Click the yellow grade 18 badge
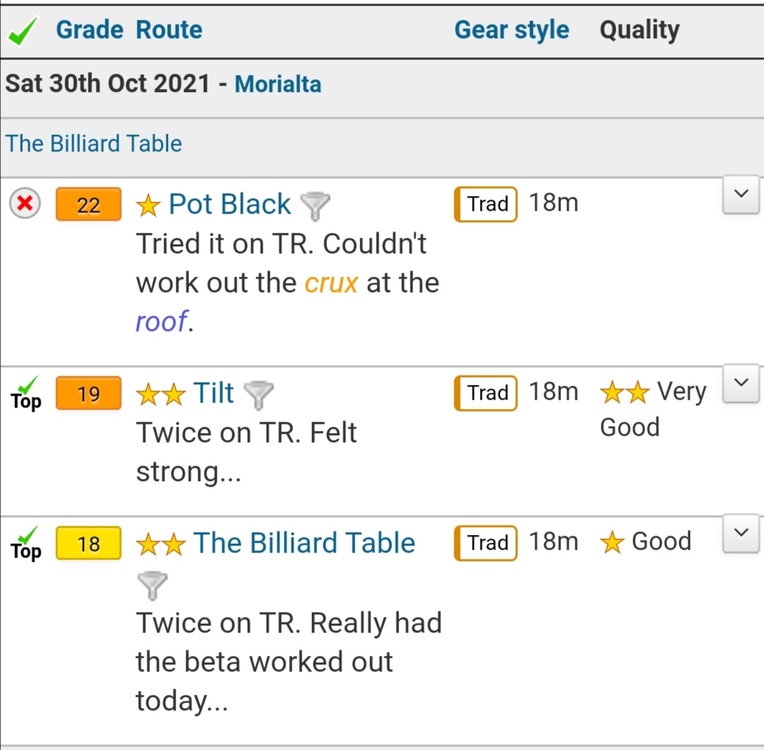 (89, 544)
